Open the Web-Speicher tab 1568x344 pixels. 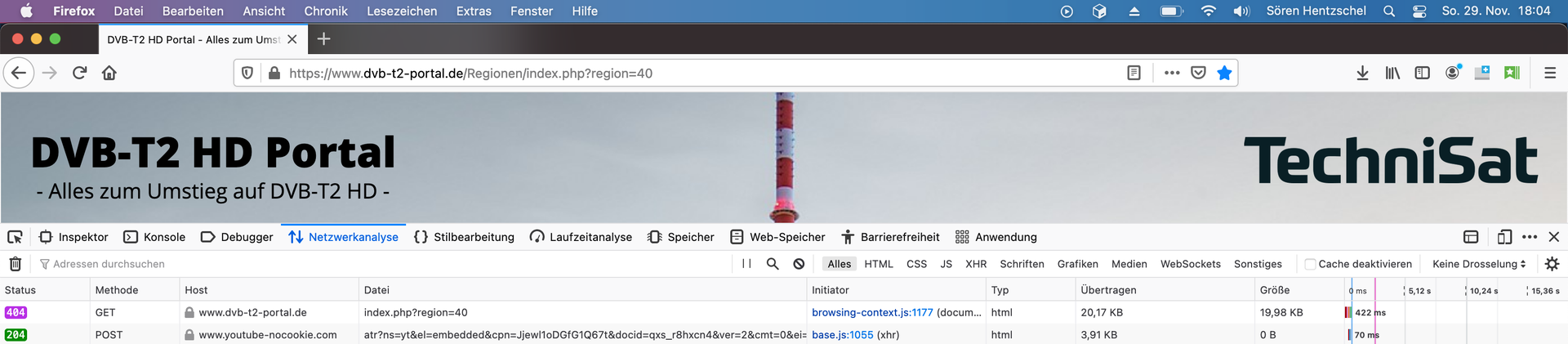point(777,237)
